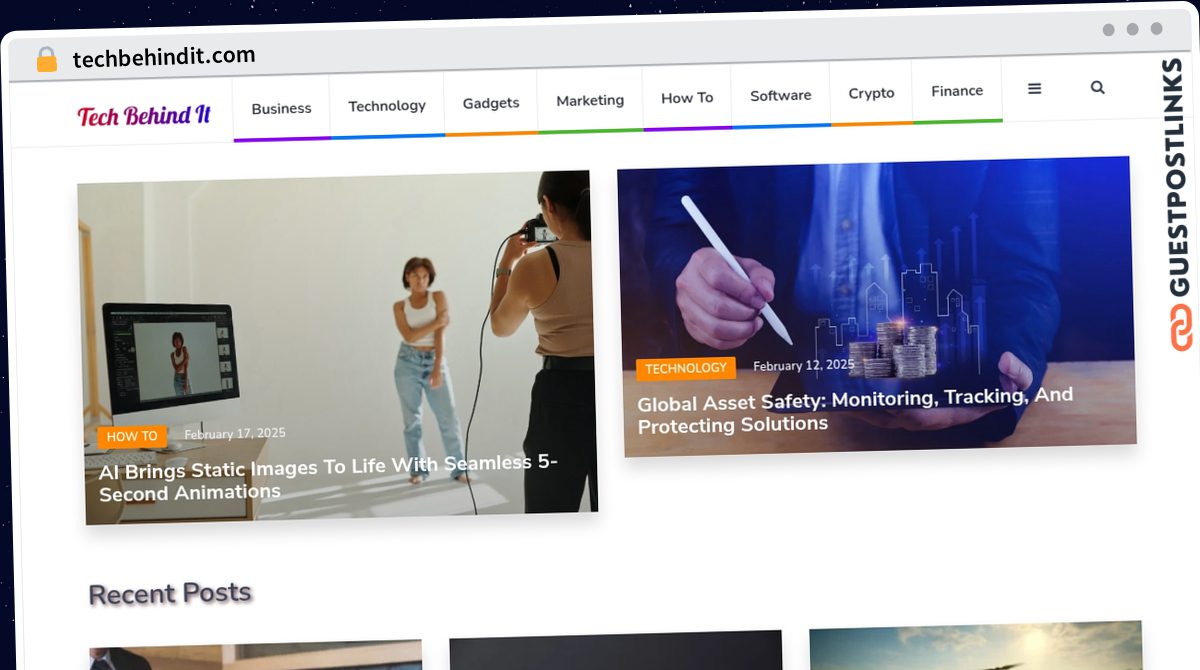Open the Marketing category
This screenshot has width=1200, height=670.
pos(590,100)
